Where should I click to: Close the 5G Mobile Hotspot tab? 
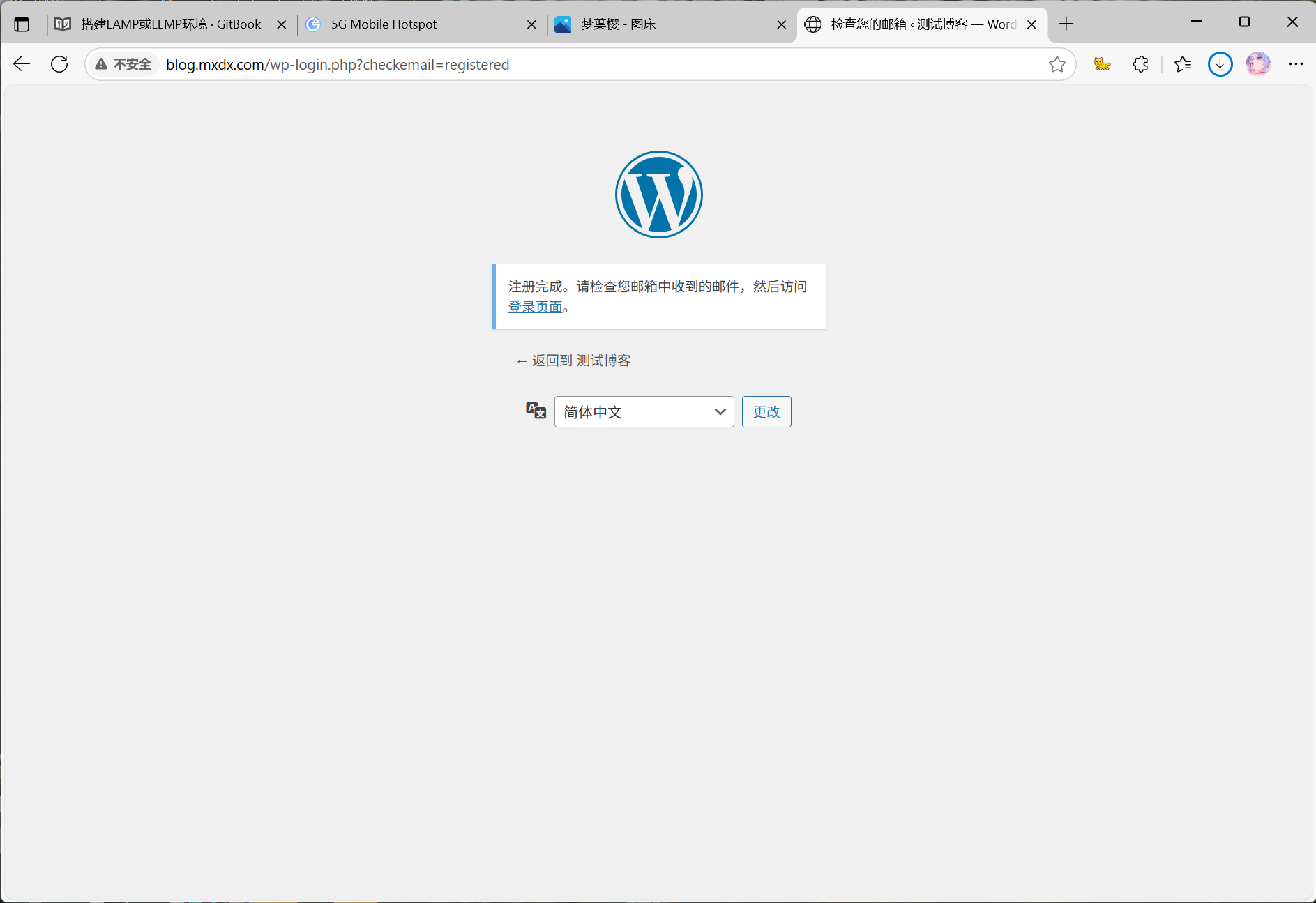[x=531, y=24]
